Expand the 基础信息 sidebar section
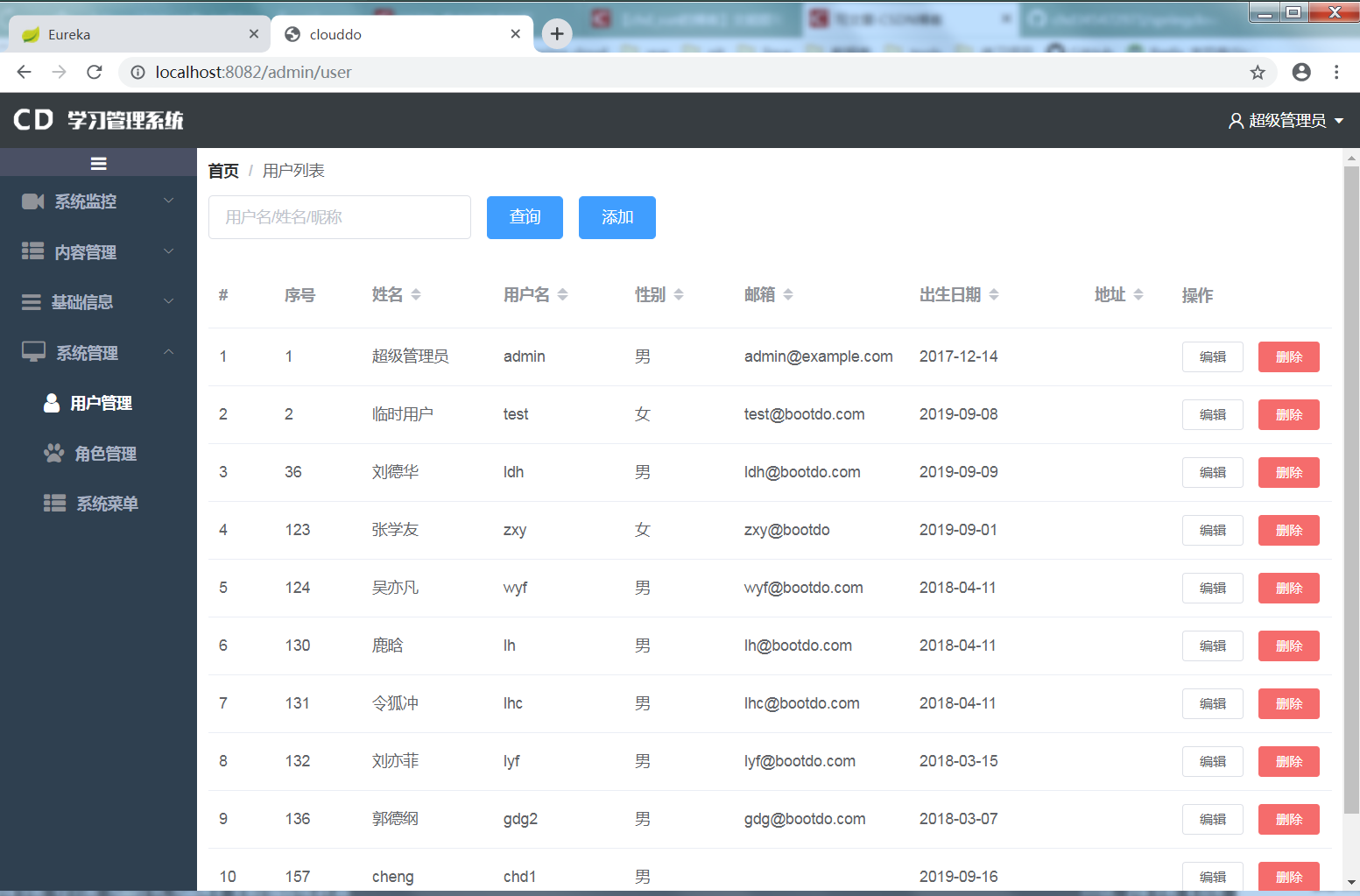This screenshot has width=1360, height=896. (x=88, y=301)
